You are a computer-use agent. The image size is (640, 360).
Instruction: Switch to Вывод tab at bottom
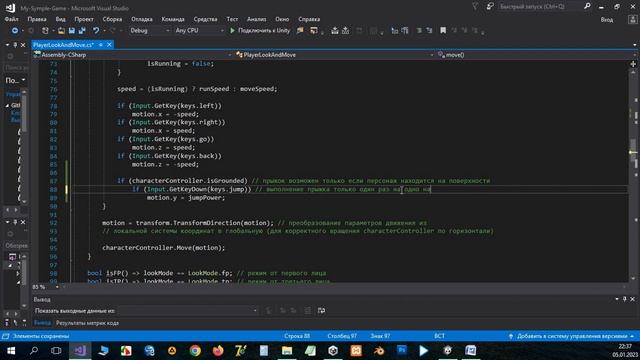click(42, 323)
